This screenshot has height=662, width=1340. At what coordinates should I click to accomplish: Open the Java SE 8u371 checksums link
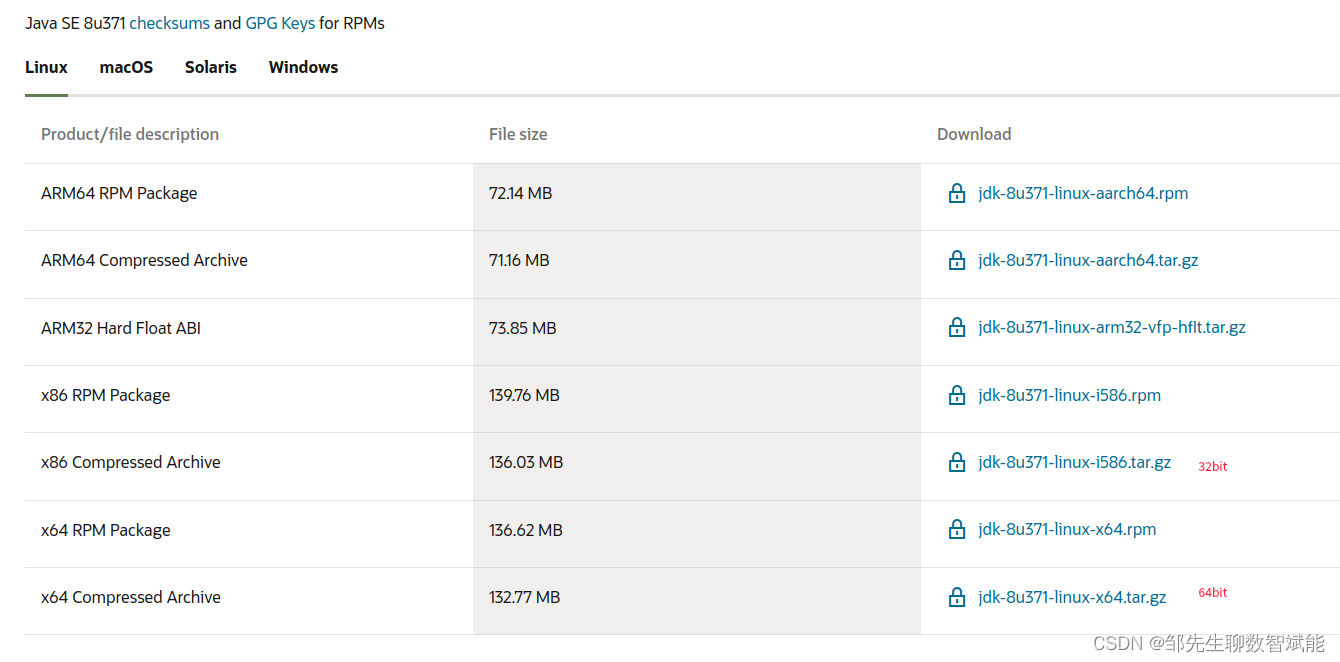coord(169,22)
